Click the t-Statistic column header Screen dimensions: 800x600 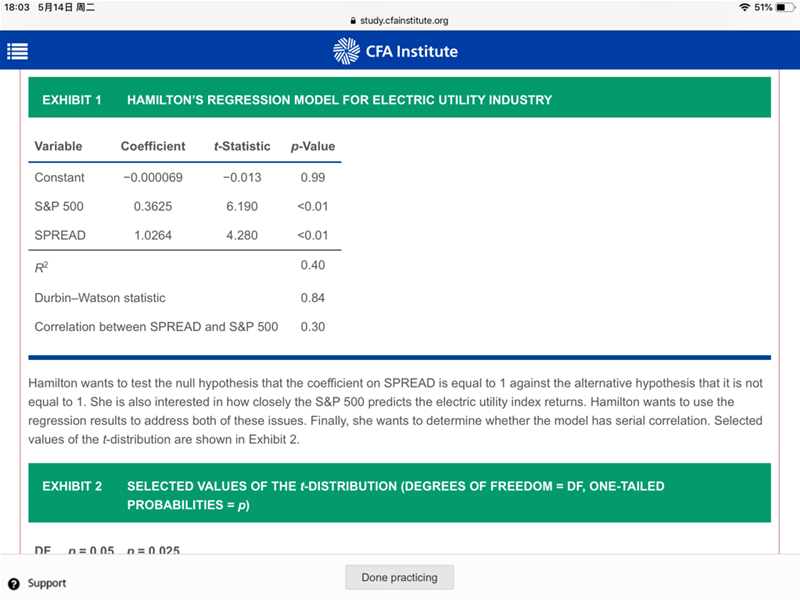pyautogui.click(x=242, y=146)
